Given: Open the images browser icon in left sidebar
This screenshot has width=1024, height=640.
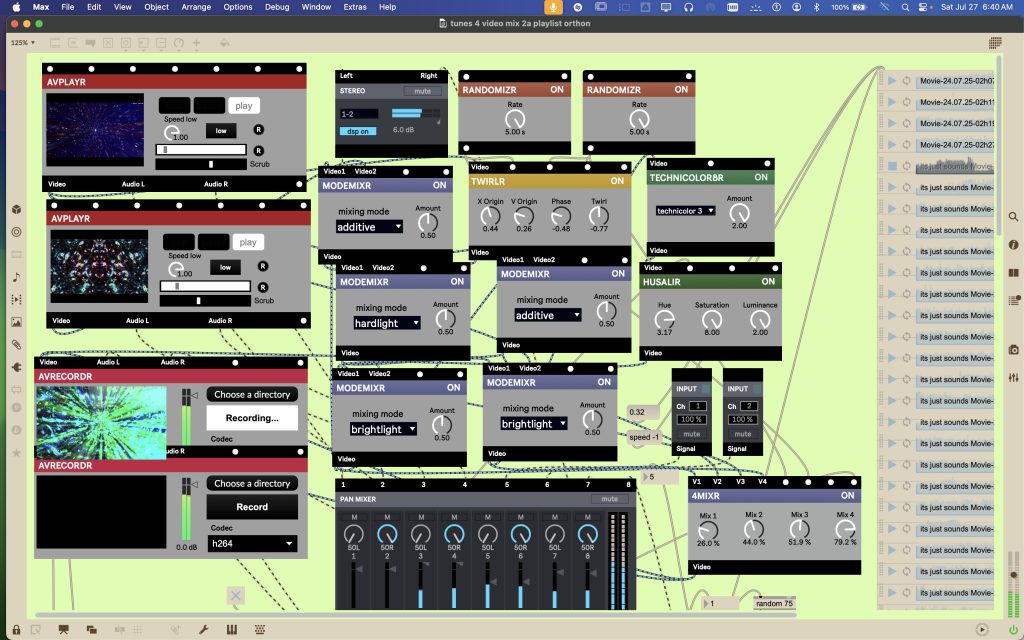Looking at the screenshot, I should (x=16, y=322).
